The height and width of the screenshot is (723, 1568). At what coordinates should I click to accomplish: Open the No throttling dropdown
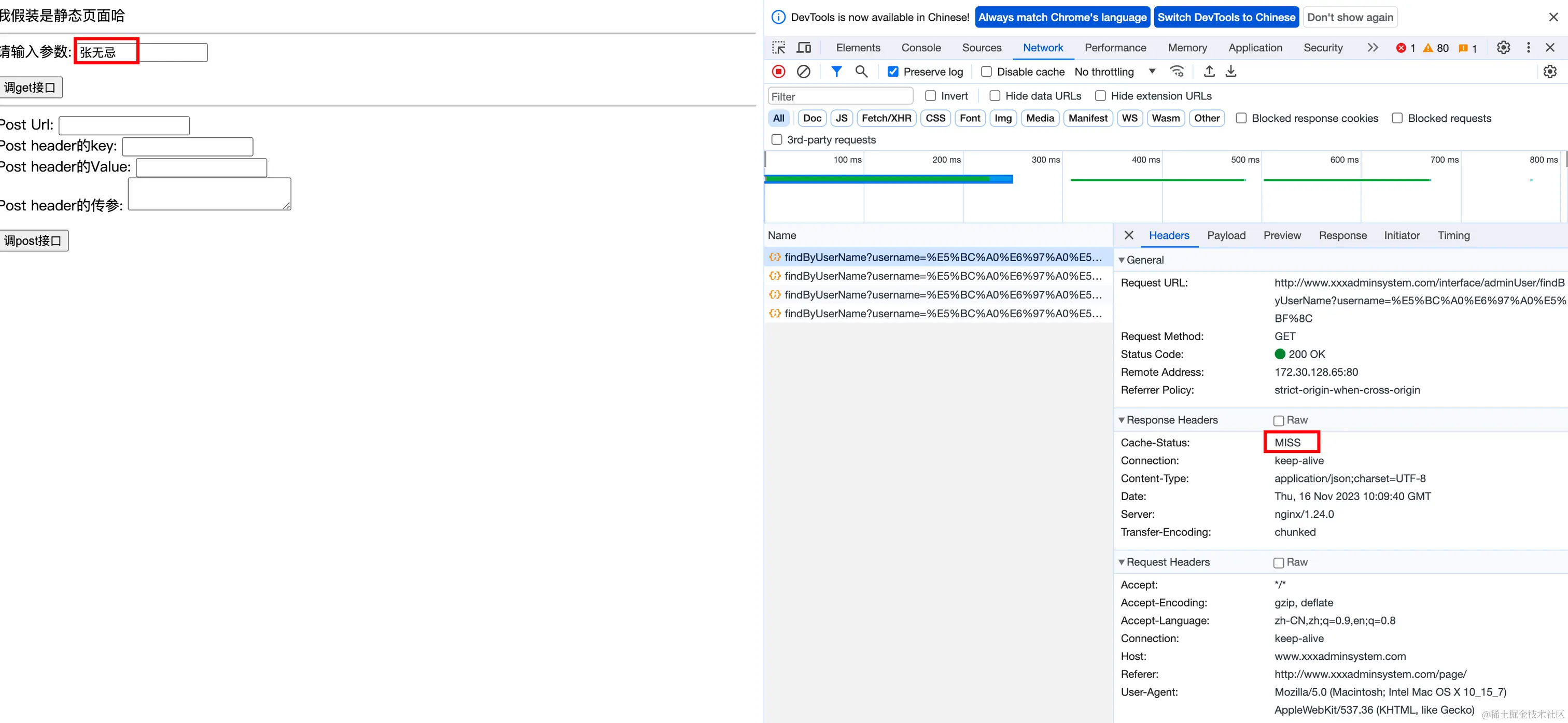[x=1114, y=72]
